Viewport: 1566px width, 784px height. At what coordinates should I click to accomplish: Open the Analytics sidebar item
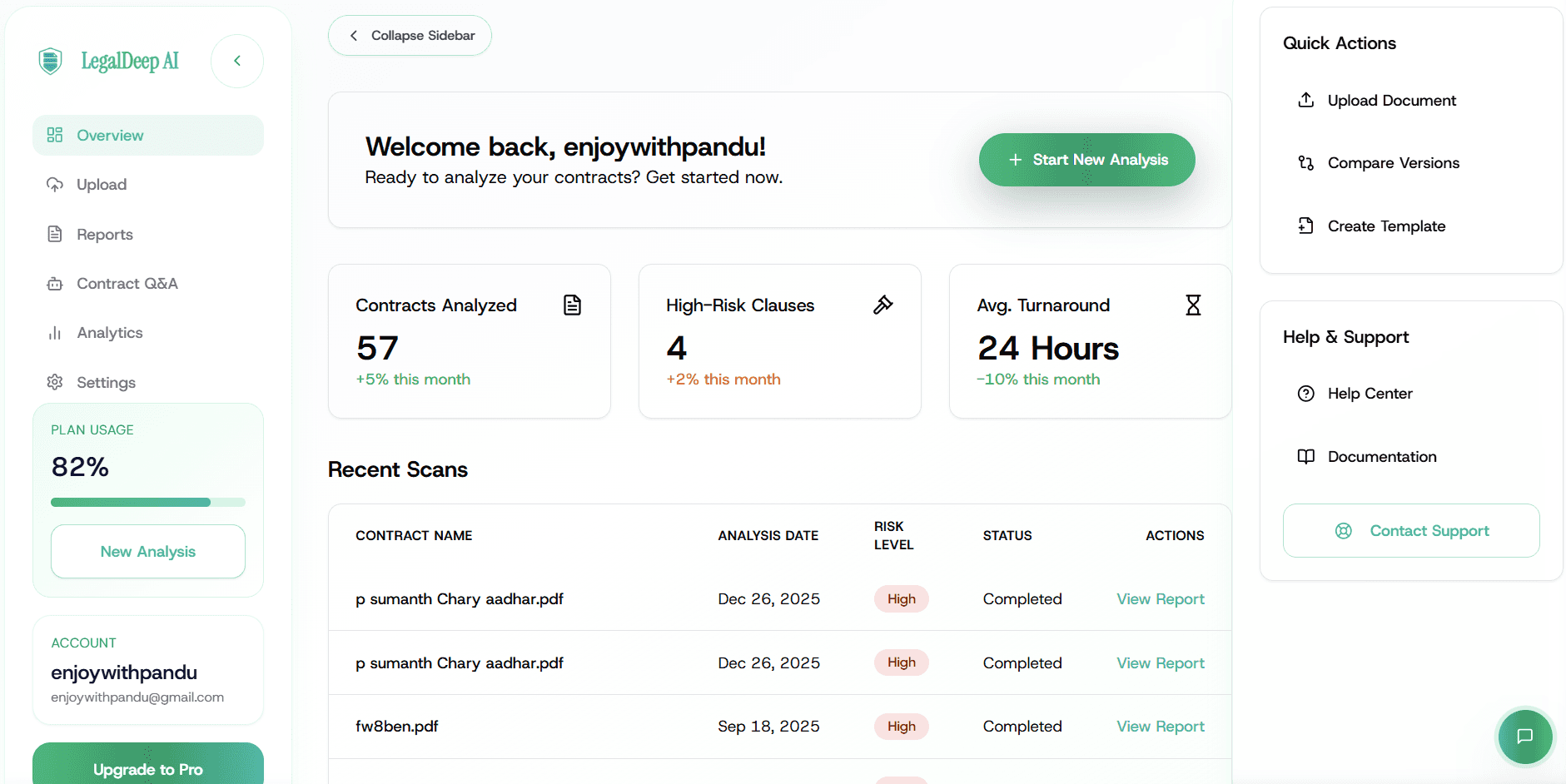109,333
